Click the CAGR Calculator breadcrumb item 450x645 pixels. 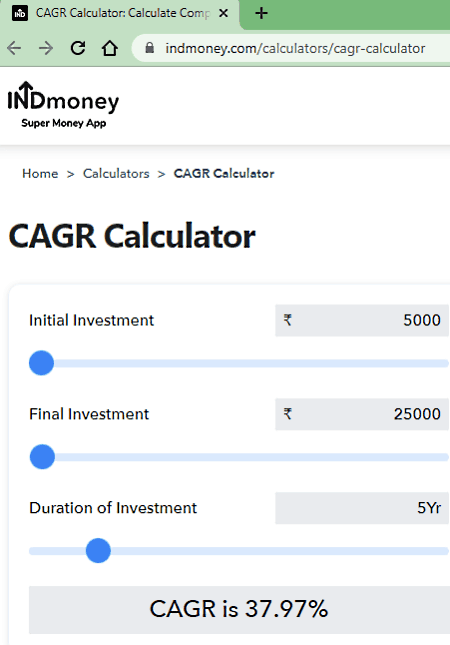[224, 174]
